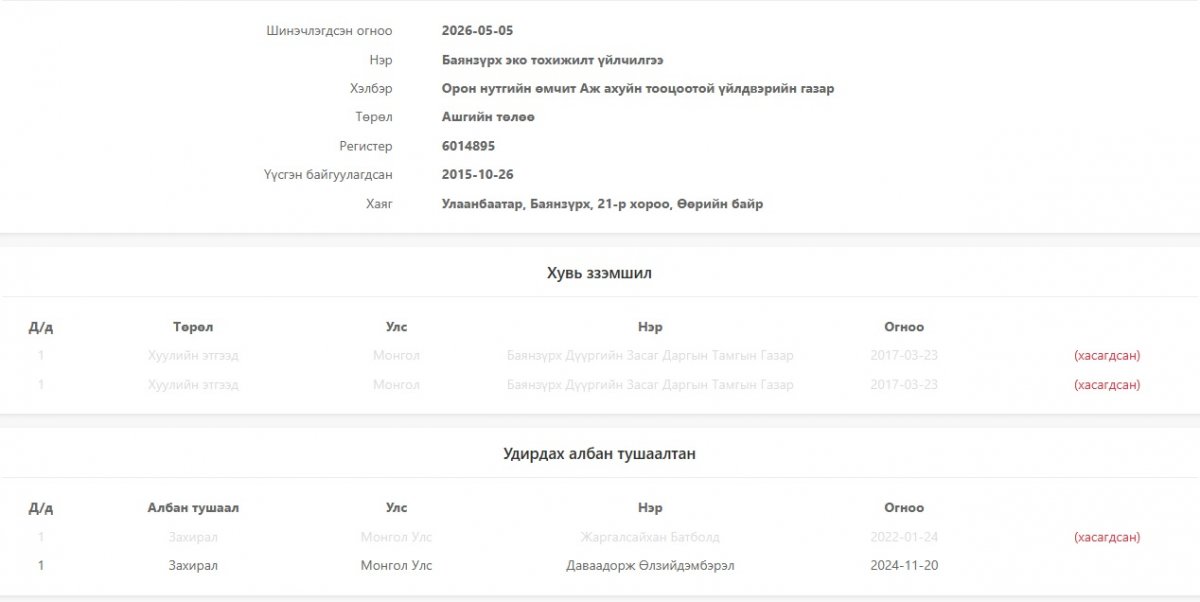Viewport: 1200px width, 602px height.
Task: Select the founding date "2015-10-26"
Action: click(x=477, y=175)
